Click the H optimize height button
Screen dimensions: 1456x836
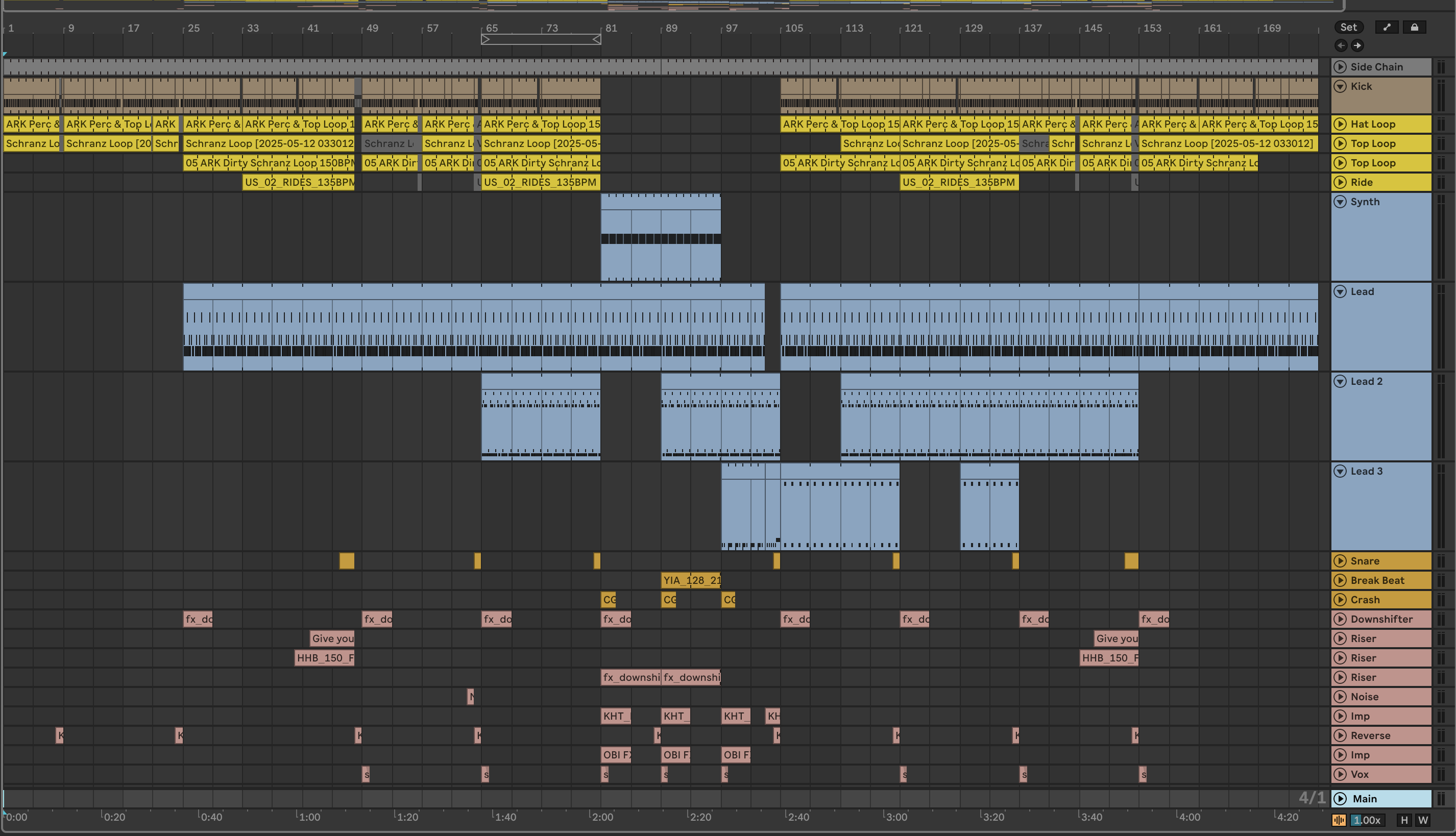[x=1404, y=820]
